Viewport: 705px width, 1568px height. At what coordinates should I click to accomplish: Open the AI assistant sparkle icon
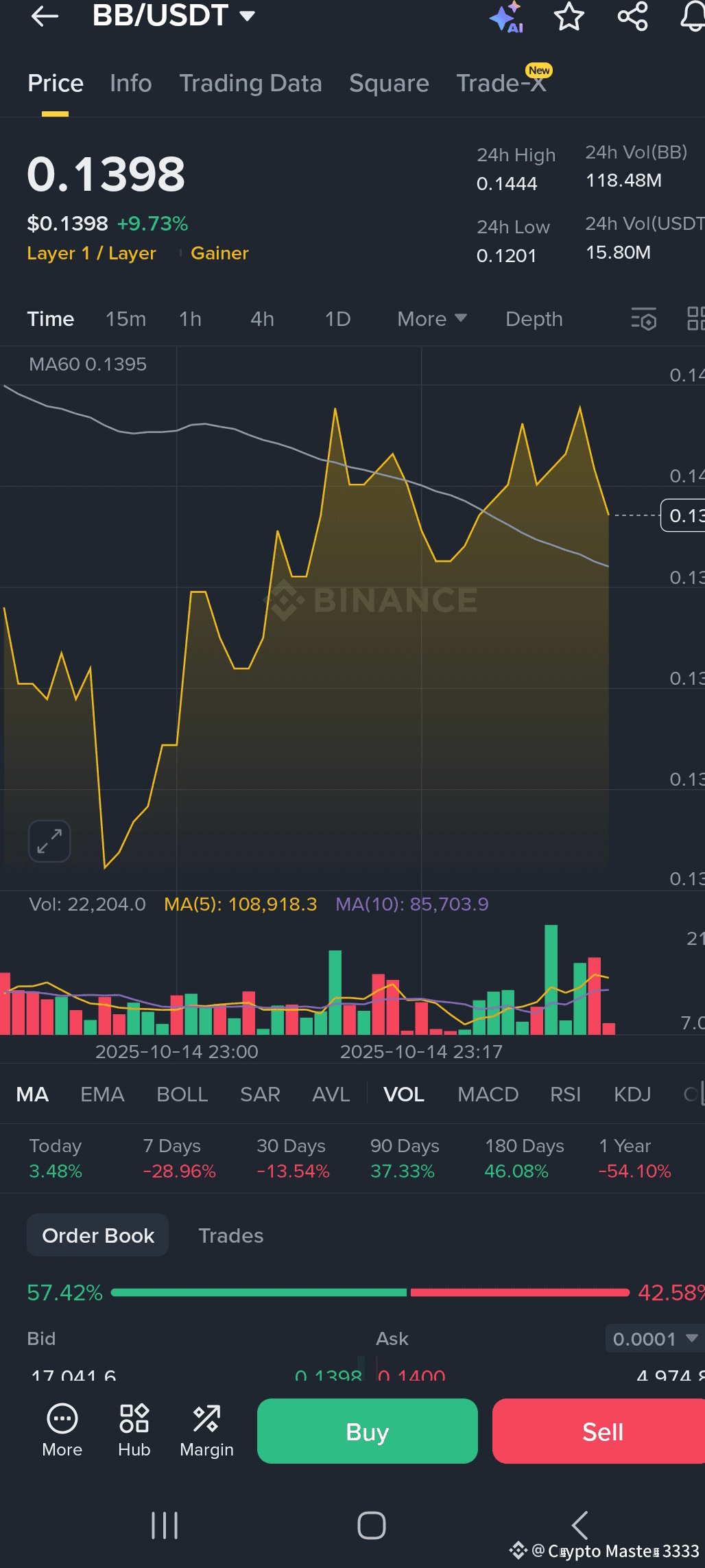[x=507, y=16]
